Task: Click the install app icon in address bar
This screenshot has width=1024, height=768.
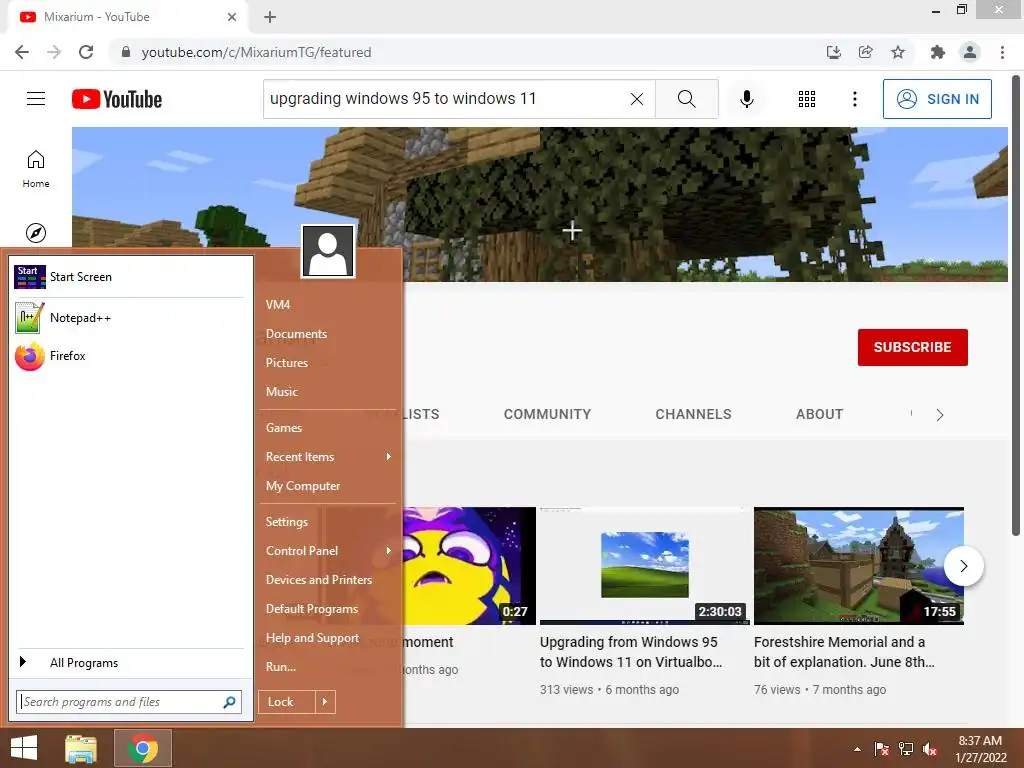Action: (x=833, y=52)
